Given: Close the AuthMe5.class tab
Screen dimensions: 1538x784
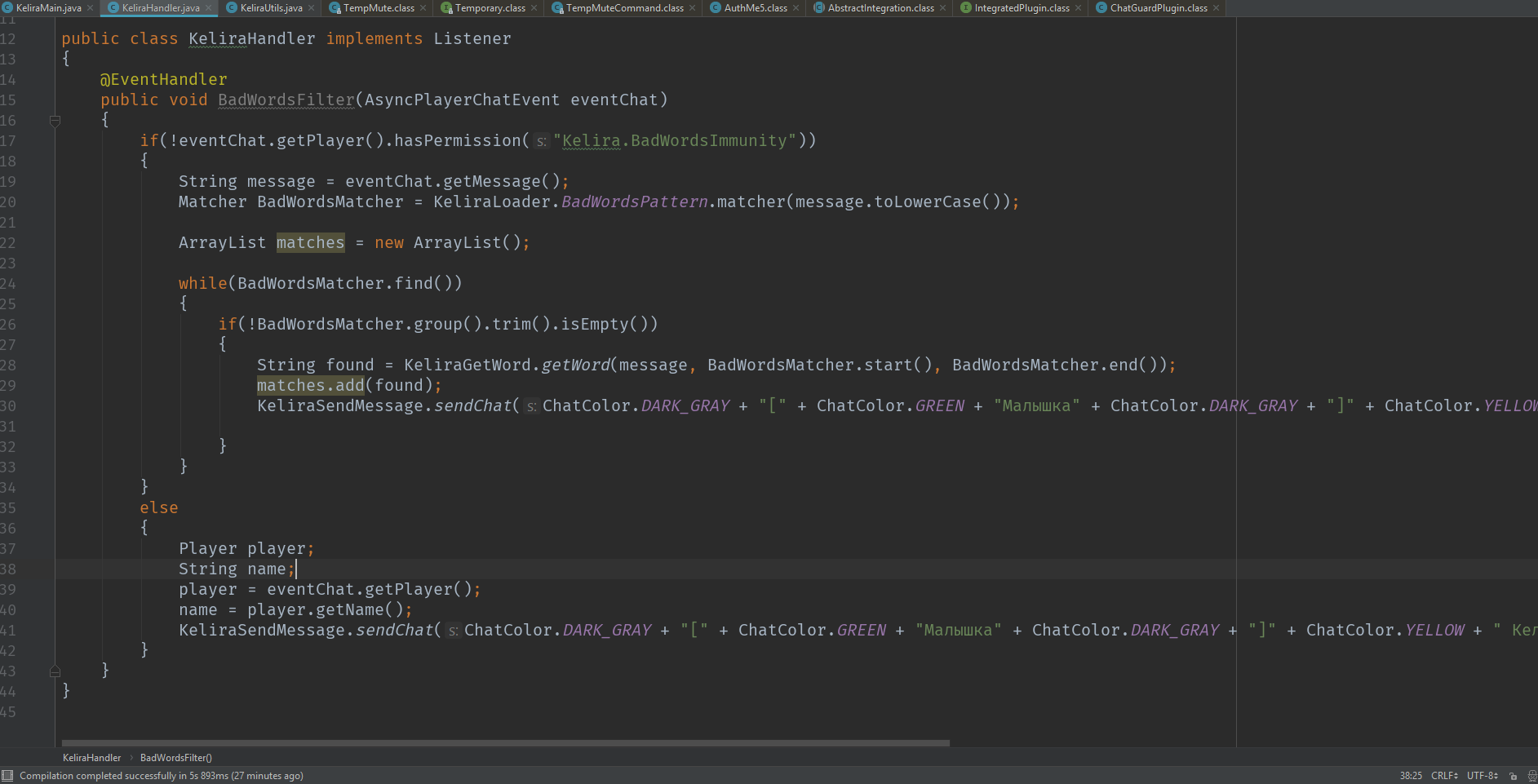Looking at the screenshot, I should pos(796,8).
